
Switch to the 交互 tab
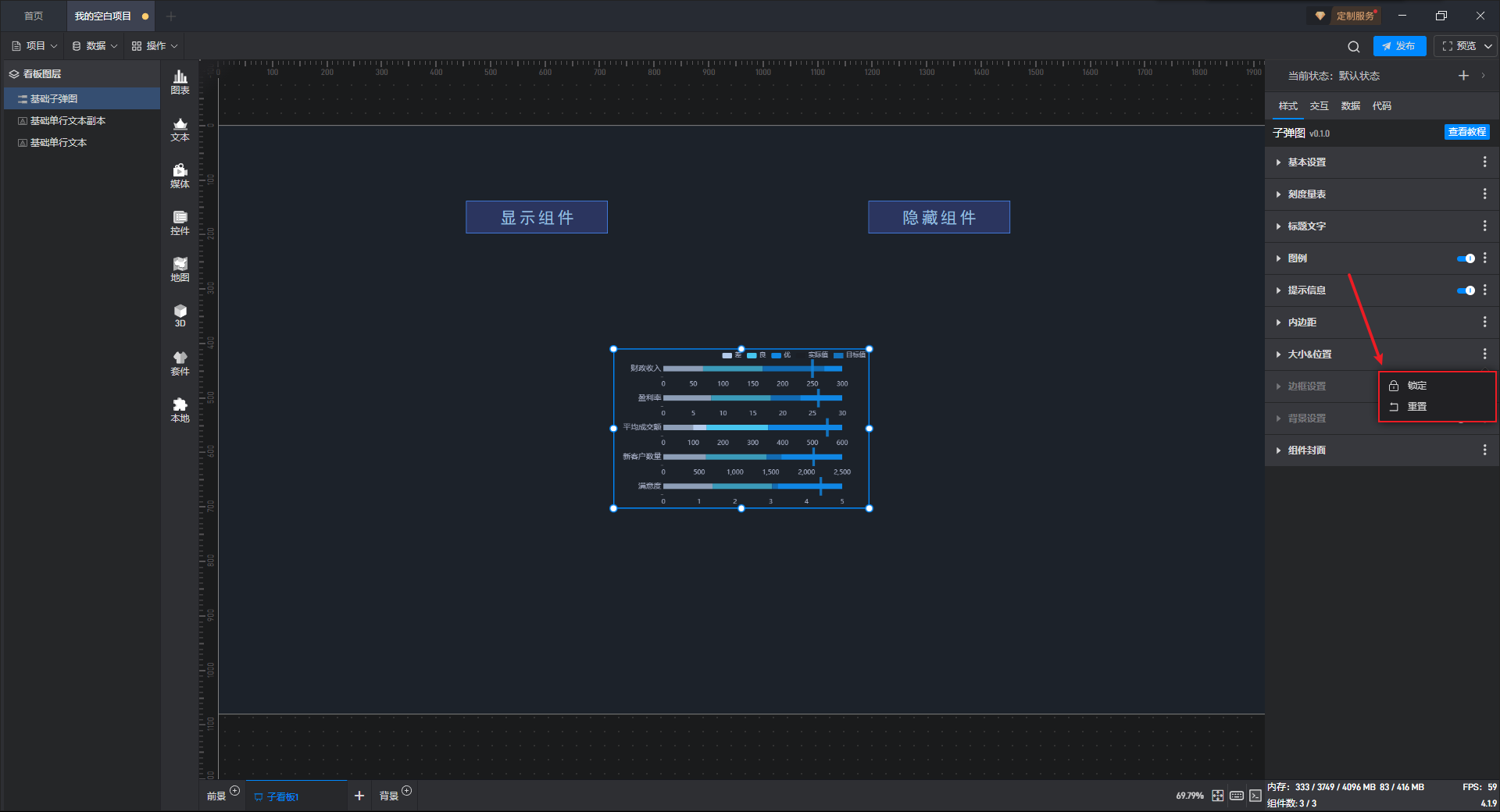tap(1319, 106)
